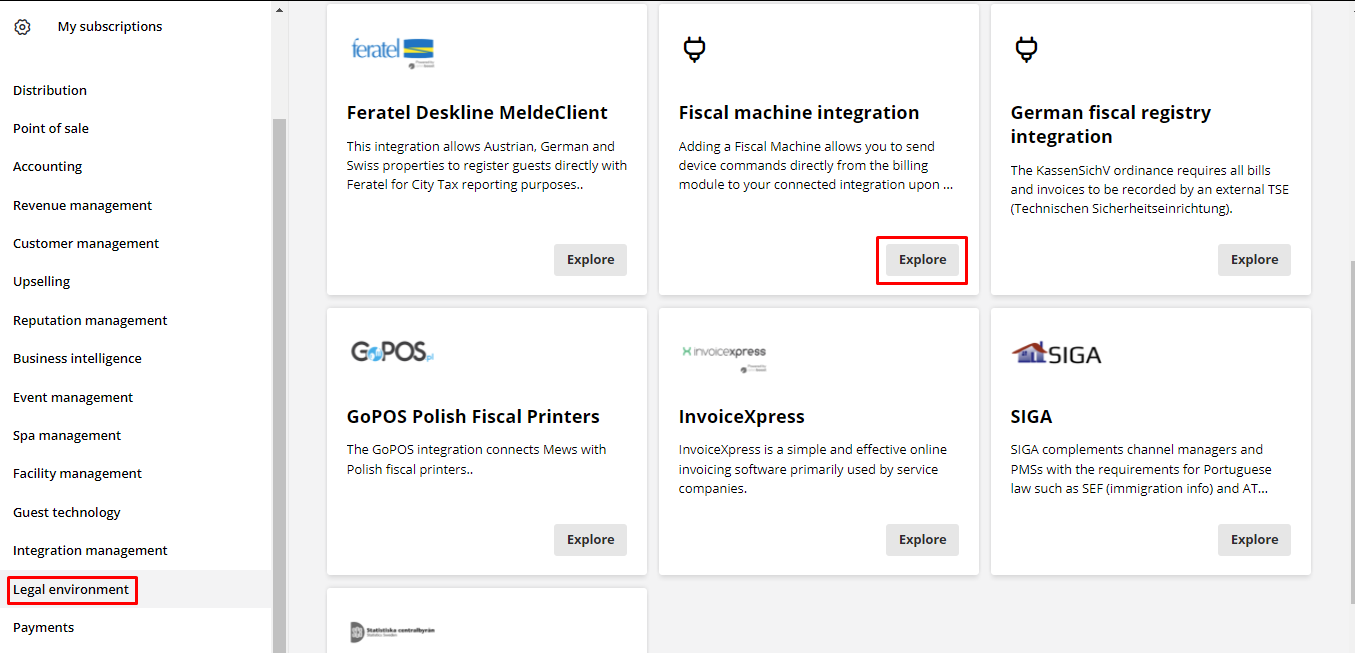The height and width of the screenshot is (653, 1355).
Task: Click the SIGA logo
Action: pos(1056,353)
